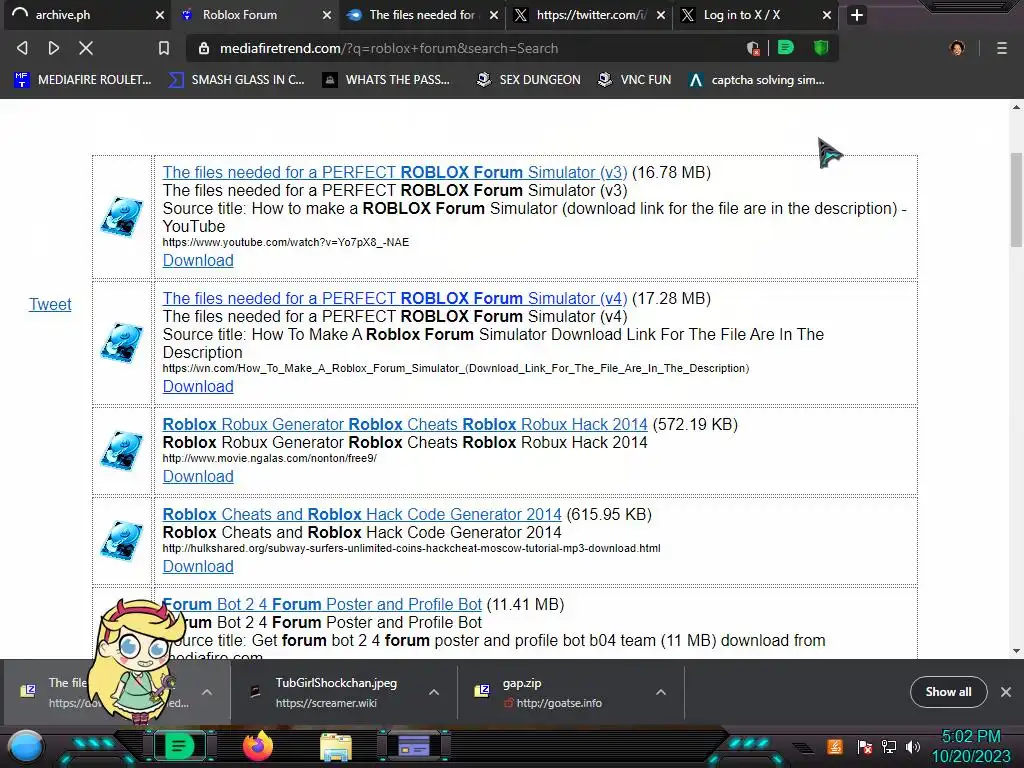Close the Roblox Forum tab
The height and width of the screenshot is (768, 1024).
(327, 15)
